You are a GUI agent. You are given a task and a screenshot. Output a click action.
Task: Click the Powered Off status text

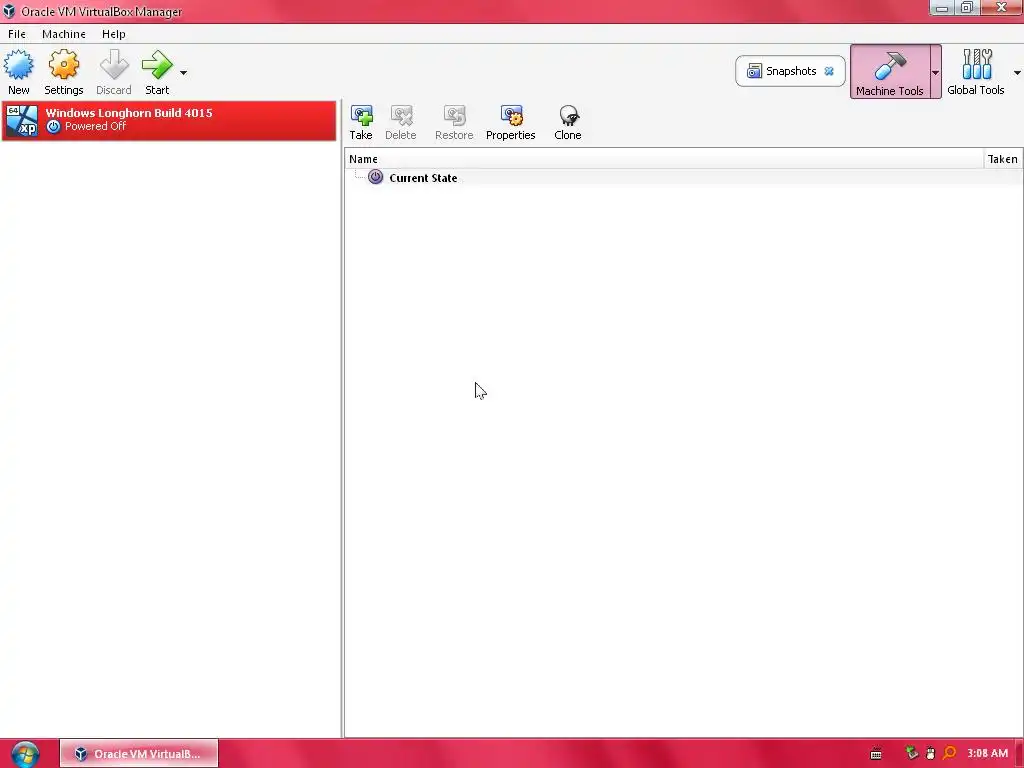click(x=95, y=126)
